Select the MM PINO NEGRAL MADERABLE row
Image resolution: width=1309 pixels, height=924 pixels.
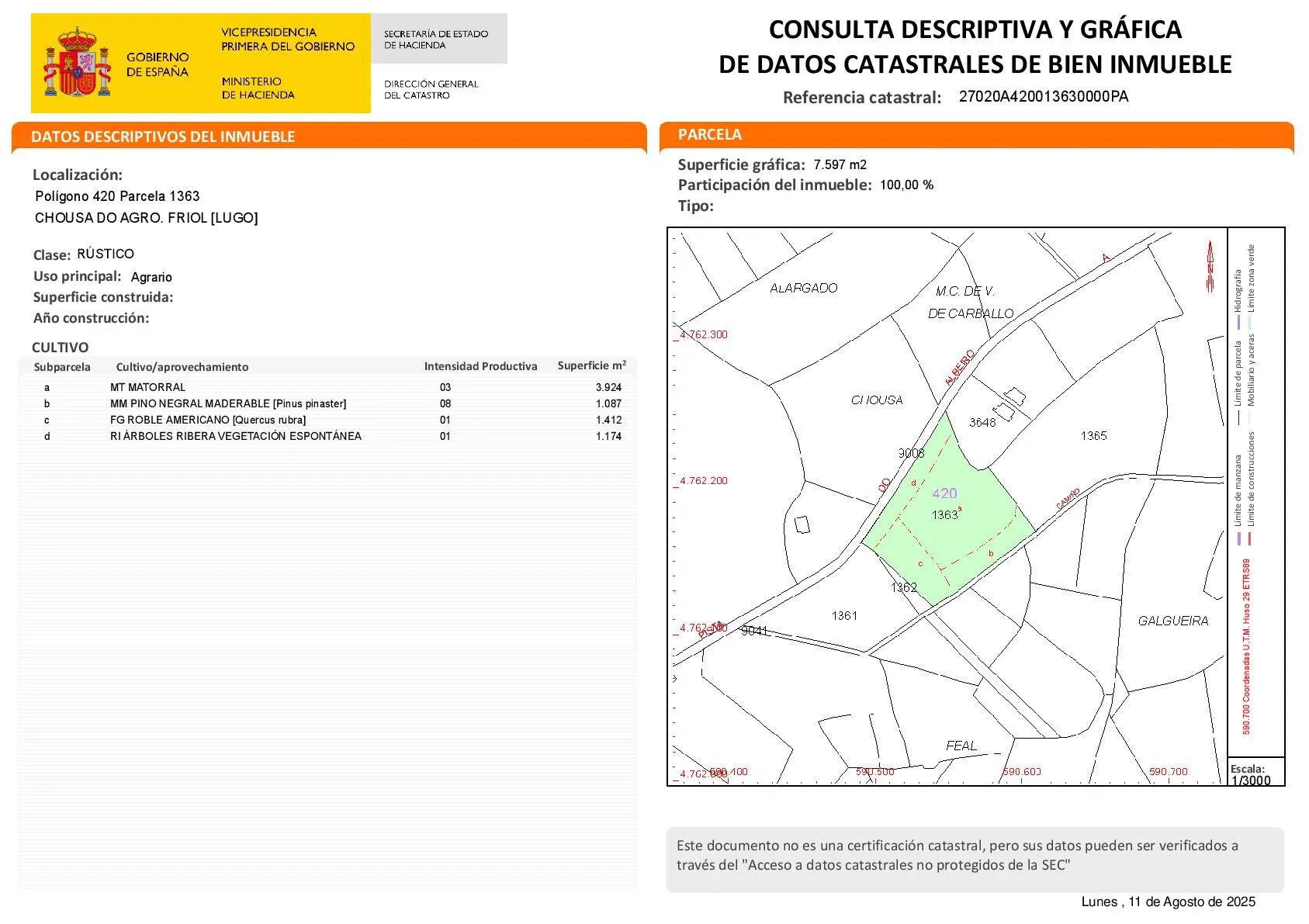[327, 403]
